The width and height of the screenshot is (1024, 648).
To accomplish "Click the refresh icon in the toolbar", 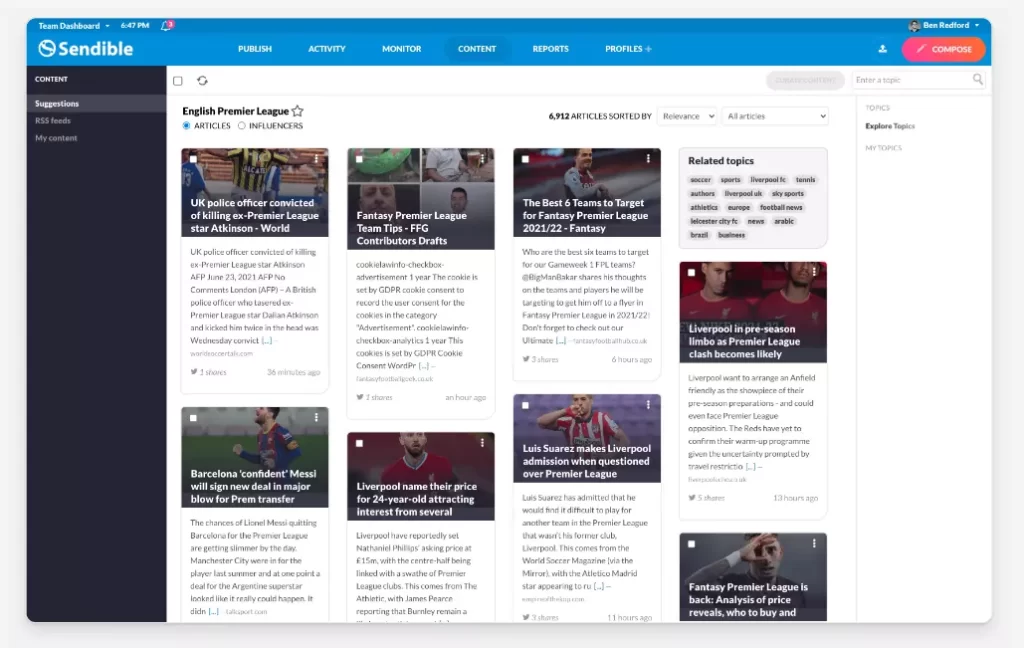I will coord(202,80).
